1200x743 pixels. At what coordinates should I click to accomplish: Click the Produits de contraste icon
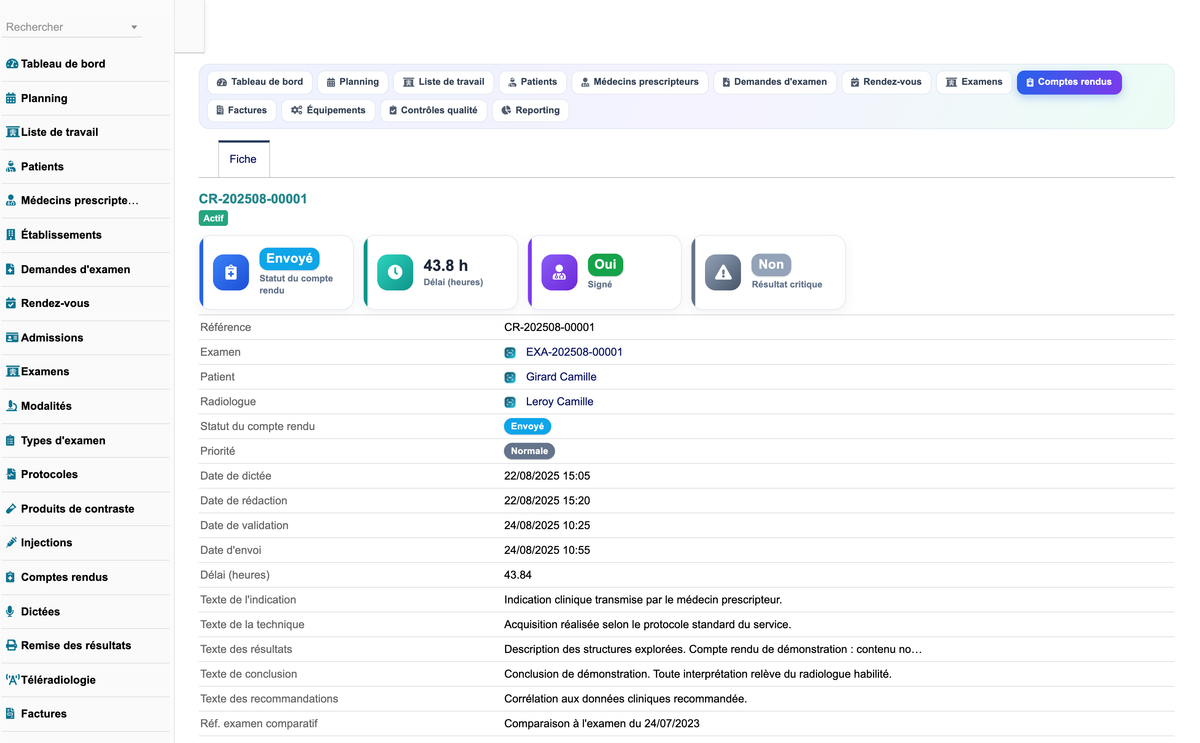[11, 509]
